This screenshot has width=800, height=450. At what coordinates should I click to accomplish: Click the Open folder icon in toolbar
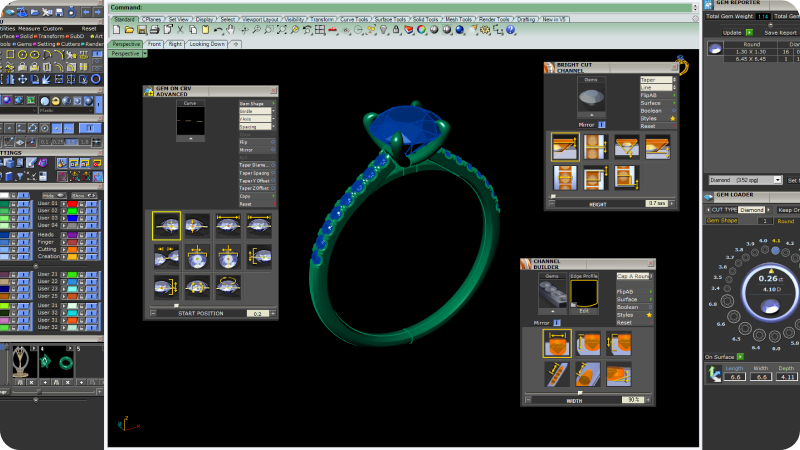tap(129, 30)
